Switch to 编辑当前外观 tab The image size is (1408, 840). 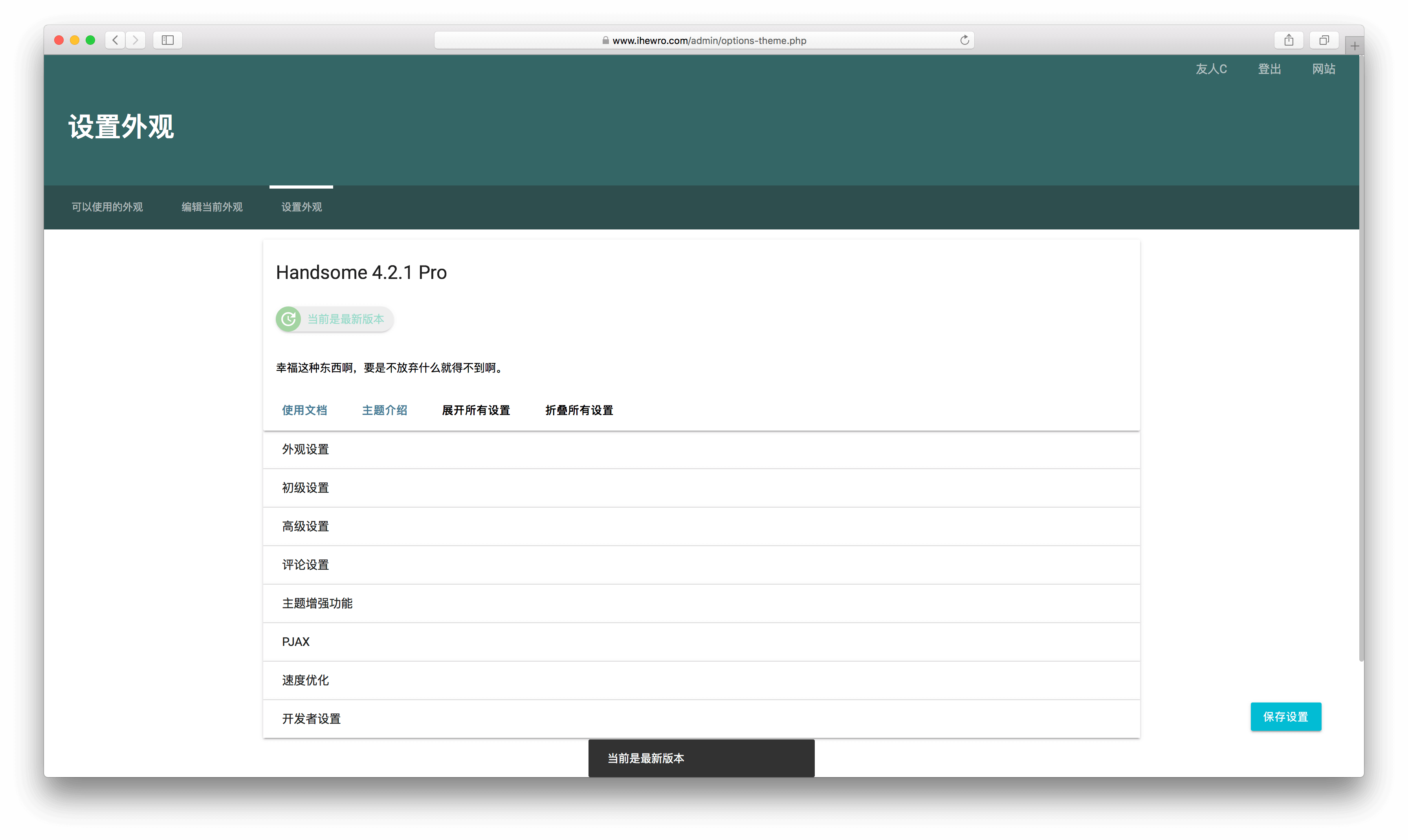coord(212,207)
